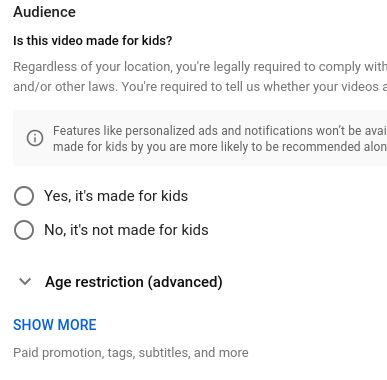Image resolution: width=387 pixels, height=380 pixels.
Task: Click the 'Regardless of your location' description line
Action: coord(200,67)
